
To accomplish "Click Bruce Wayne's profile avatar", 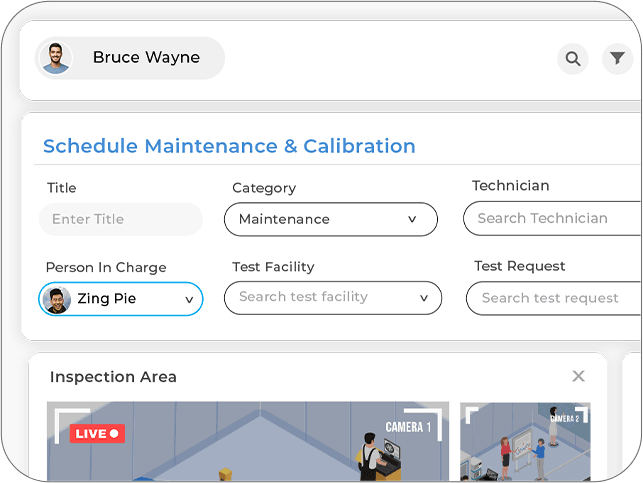I will pos(56,58).
